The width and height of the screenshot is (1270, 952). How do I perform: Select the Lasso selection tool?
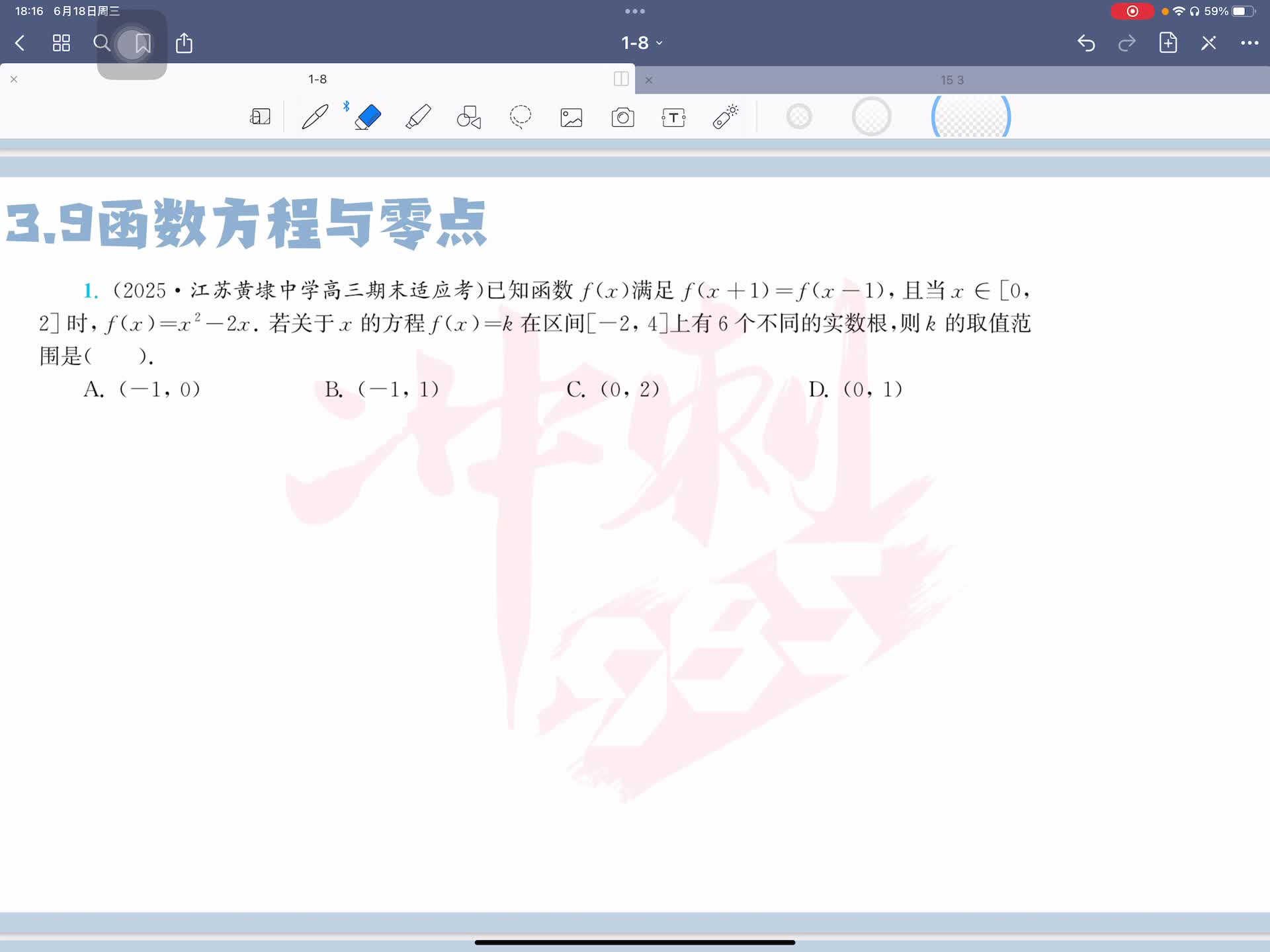point(521,117)
